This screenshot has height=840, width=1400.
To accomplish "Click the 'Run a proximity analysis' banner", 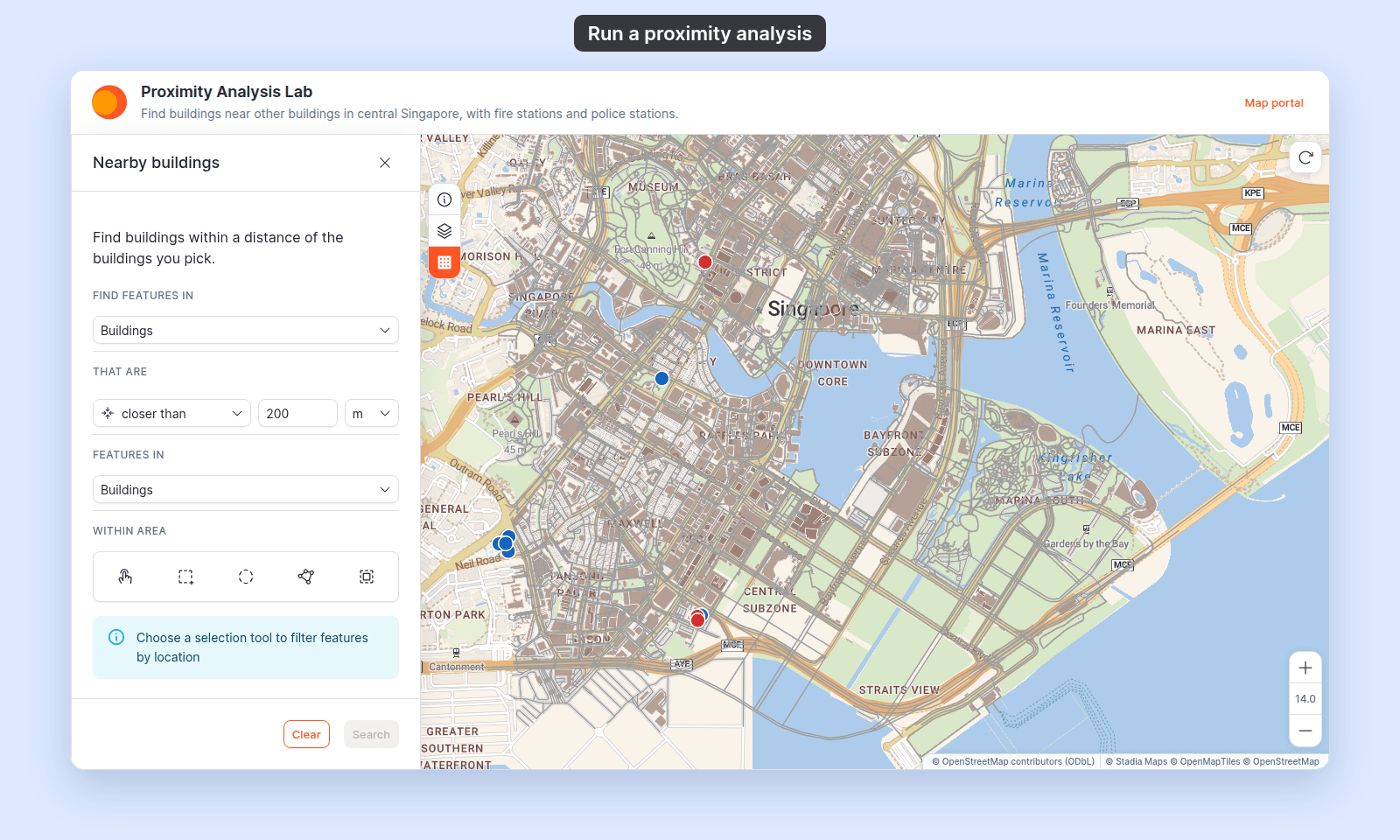I will point(700,33).
